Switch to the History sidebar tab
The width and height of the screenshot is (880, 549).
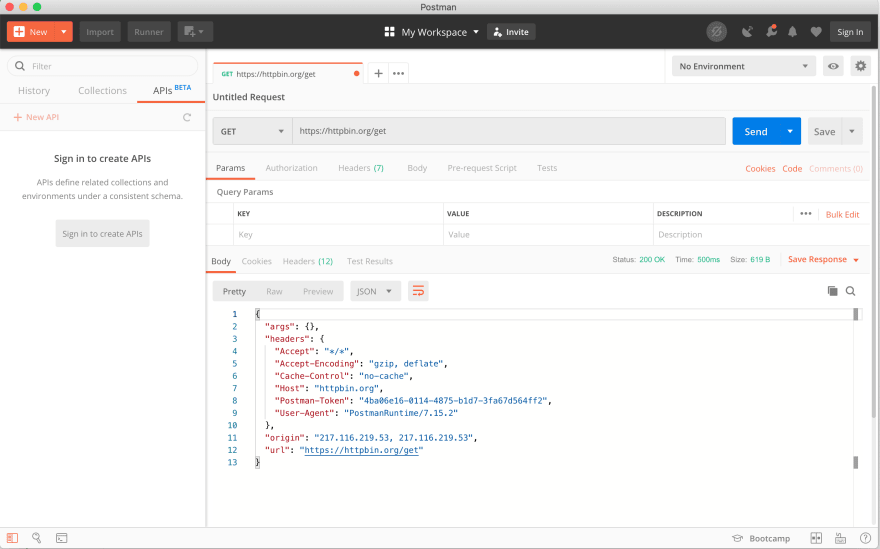pos(34,90)
